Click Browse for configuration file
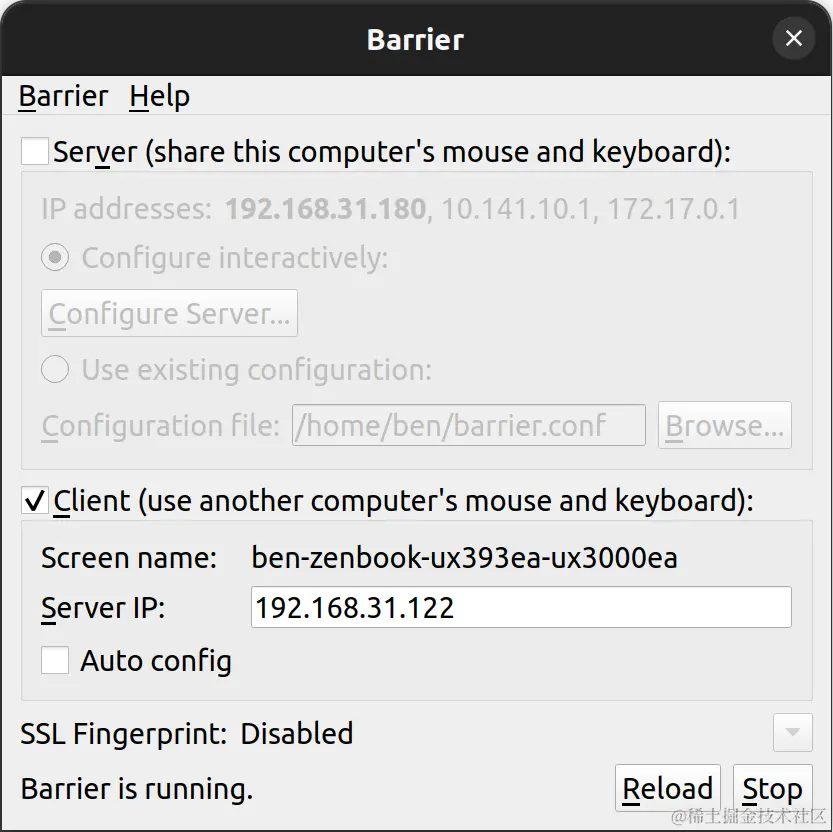833x832 pixels. [x=725, y=426]
